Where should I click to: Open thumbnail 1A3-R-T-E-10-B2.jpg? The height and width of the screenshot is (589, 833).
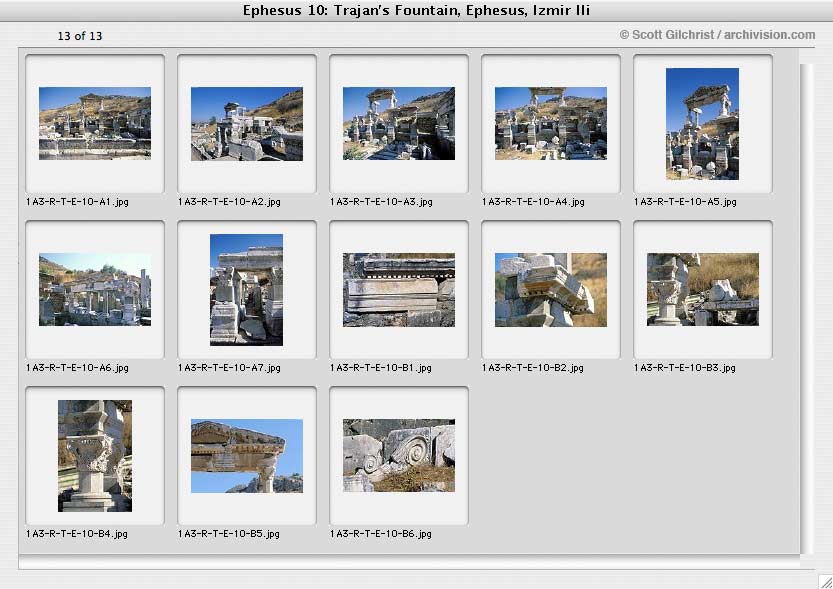click(x=551, y=289)
